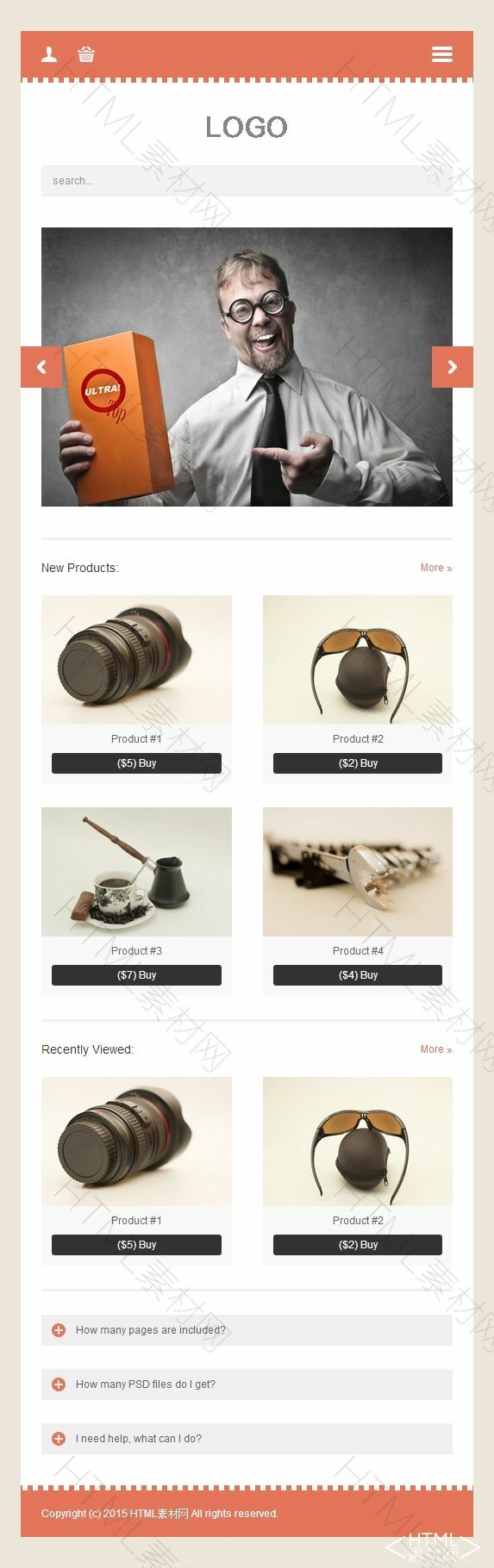Screen dimensions: 494x1568
Task: Expand 'How many pages are included?' question
Action: click(247, 1330)
